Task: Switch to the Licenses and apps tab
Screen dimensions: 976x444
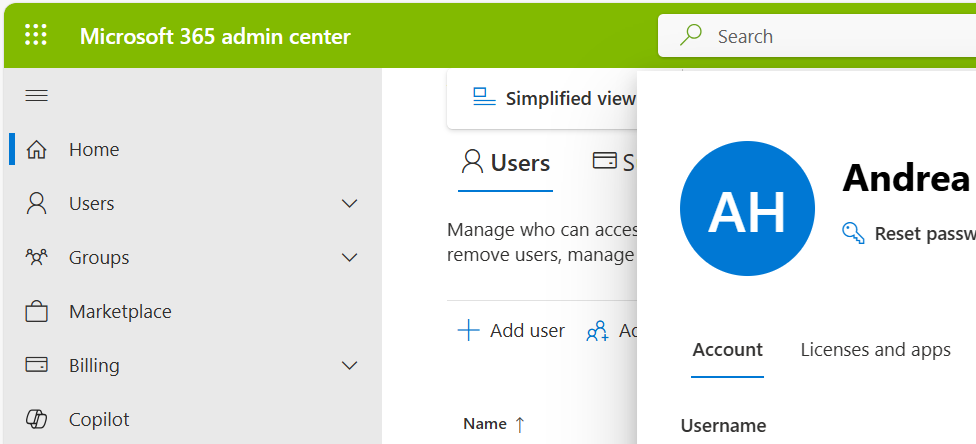Action: 875,350
